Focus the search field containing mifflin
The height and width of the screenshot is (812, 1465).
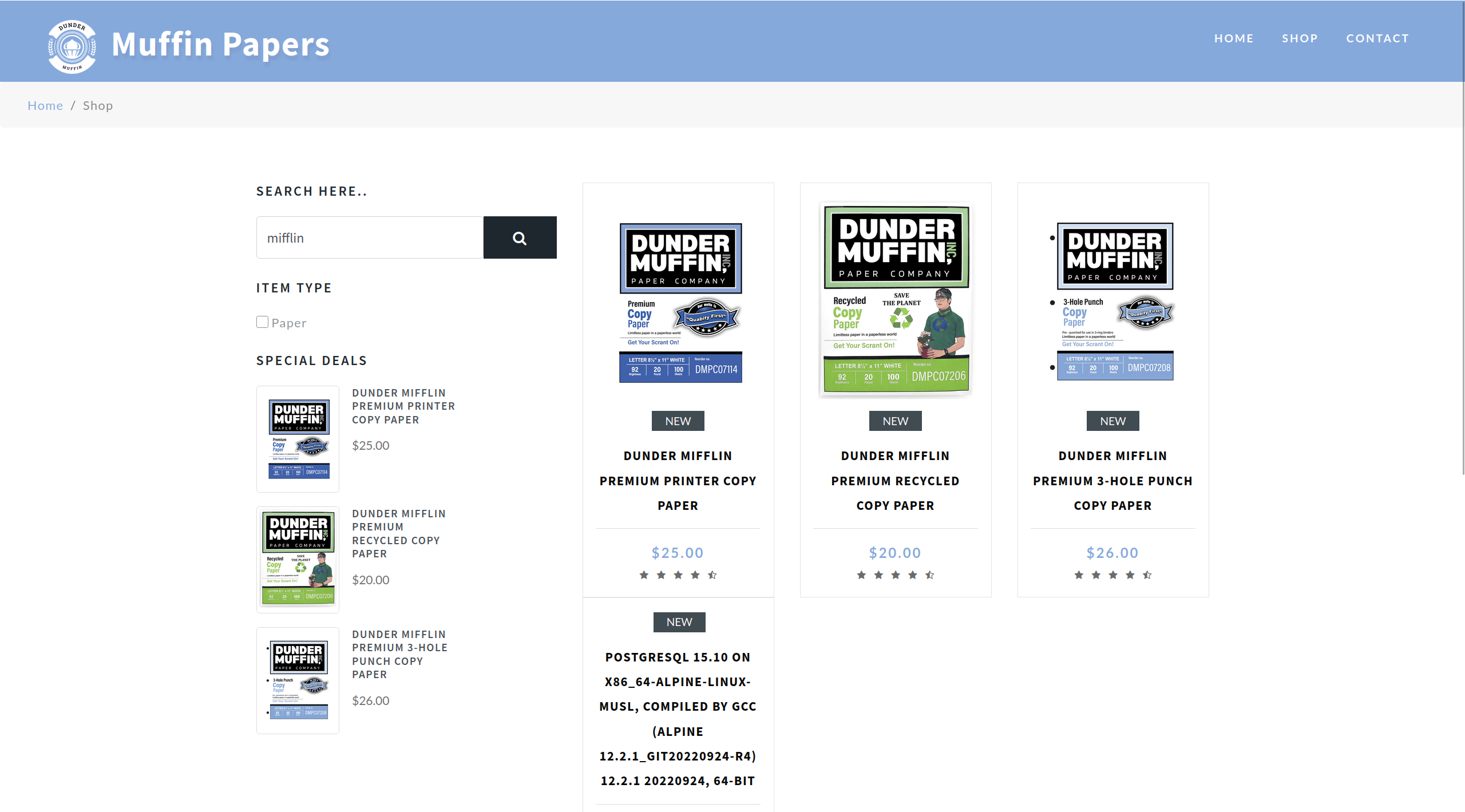coord(370,237)
